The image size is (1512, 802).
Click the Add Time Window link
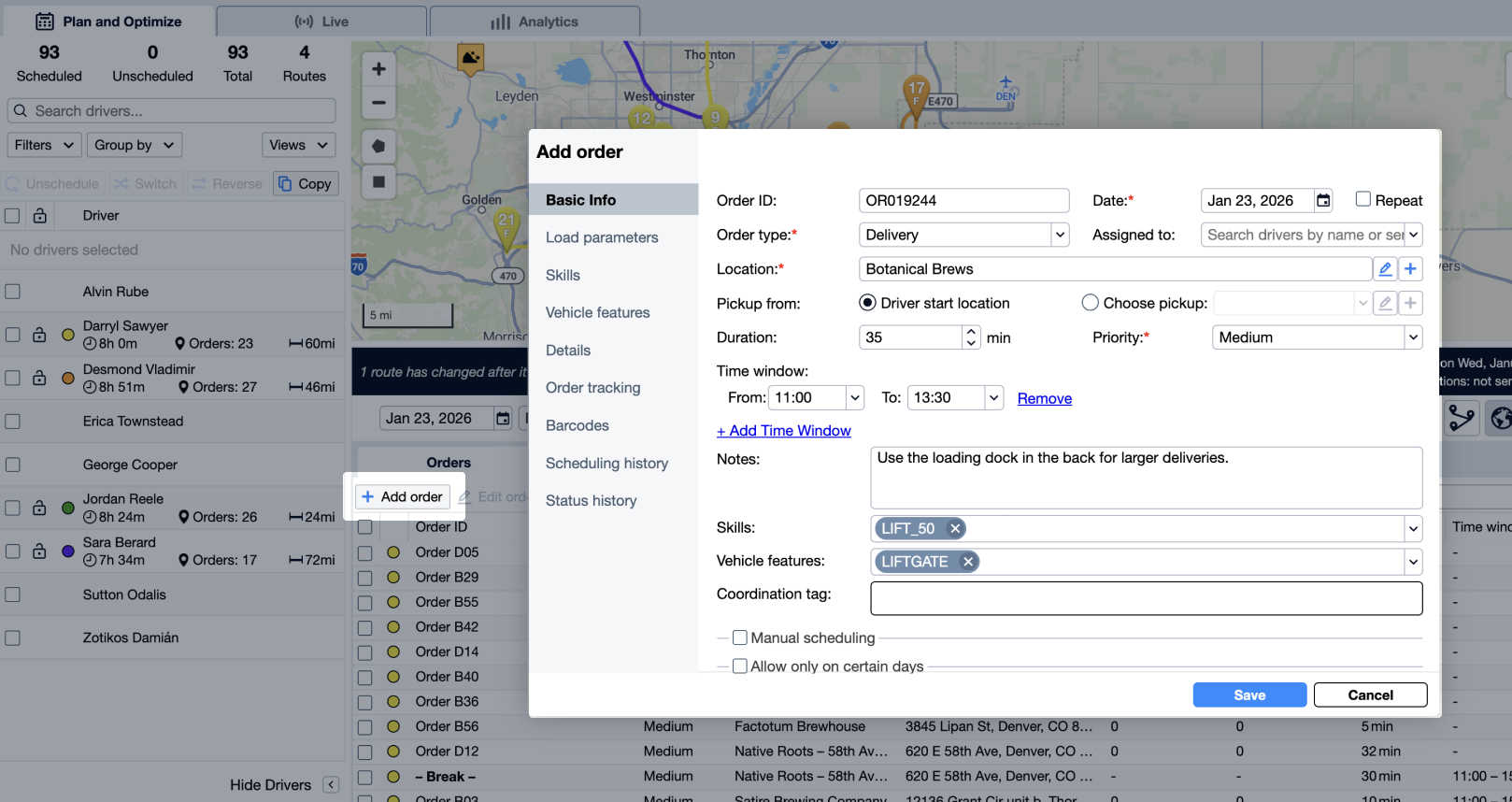click(783, 431)
